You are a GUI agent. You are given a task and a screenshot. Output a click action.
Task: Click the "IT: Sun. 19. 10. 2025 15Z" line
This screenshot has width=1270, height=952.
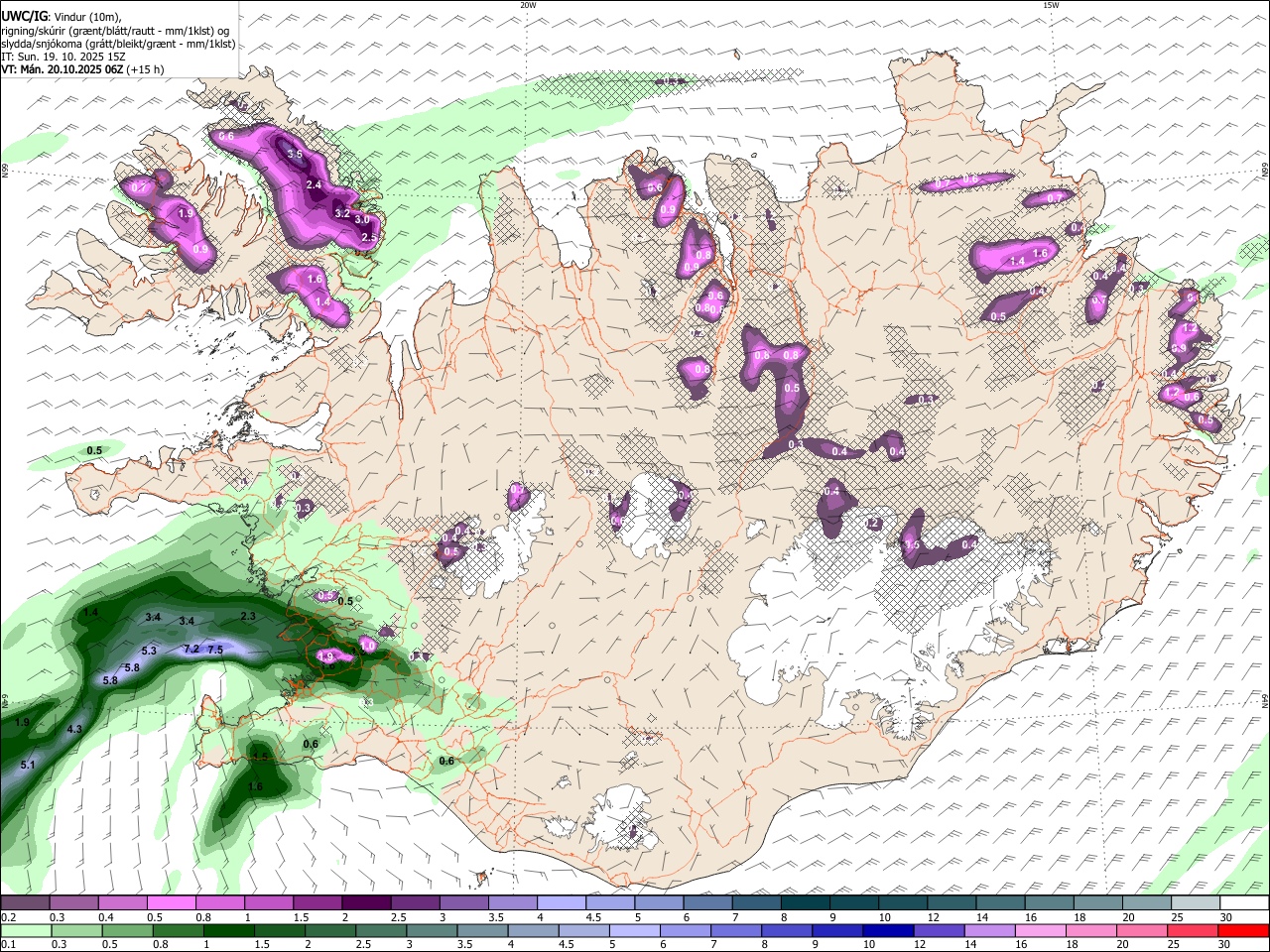tap(63, 57)
